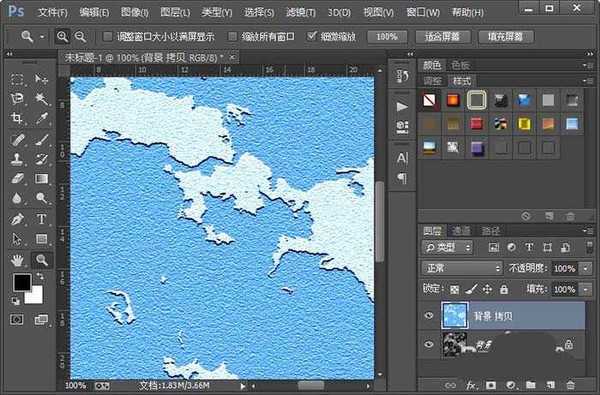600x395 pixels.
Task: Select the Pen tool
Action: [x=17, y=219]
